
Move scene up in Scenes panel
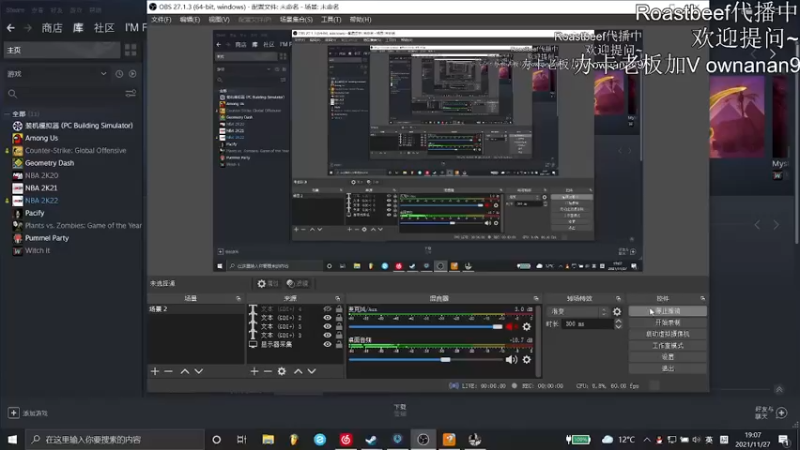pyautogui.click(x=185, y=371)
